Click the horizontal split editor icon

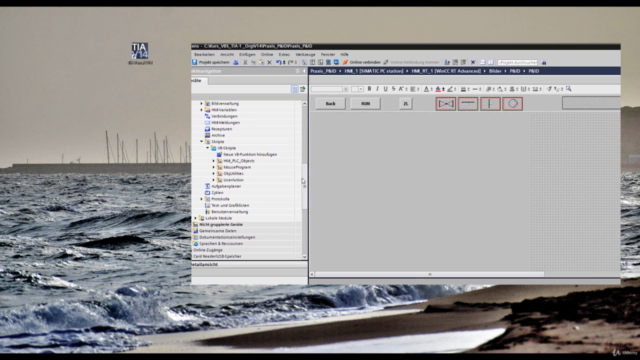pyautogui.click(x=482, y=62)
